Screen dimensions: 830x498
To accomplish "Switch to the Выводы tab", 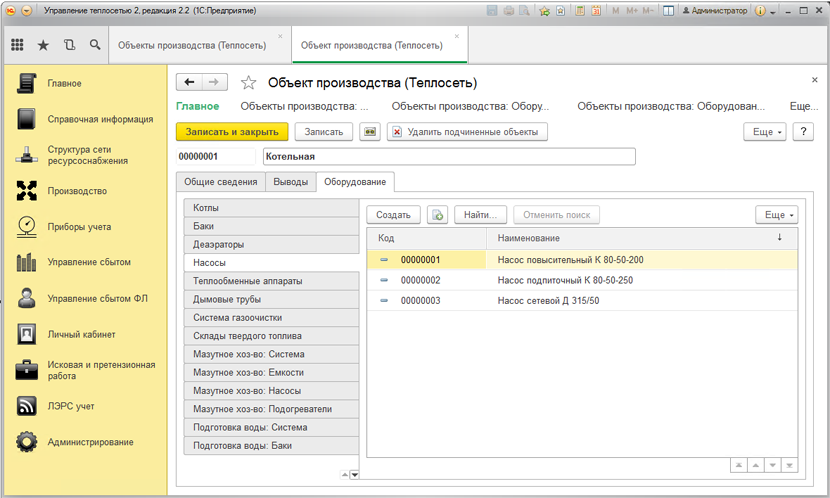I will 291,182.
